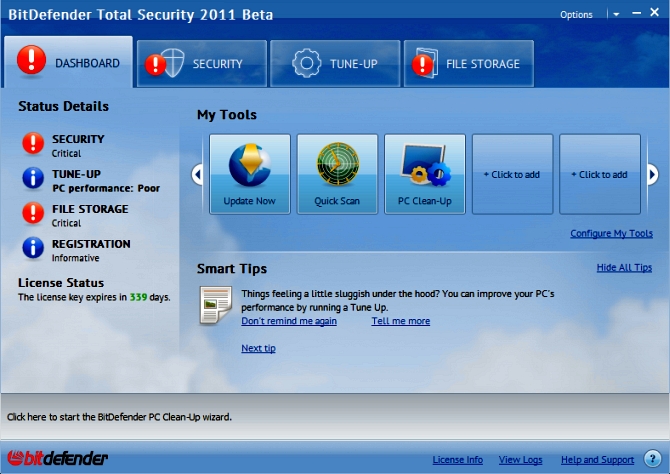Select TUNE-UP status heading
The height and width of the screenshot is (474, 670).
click(x=76, y=174)
